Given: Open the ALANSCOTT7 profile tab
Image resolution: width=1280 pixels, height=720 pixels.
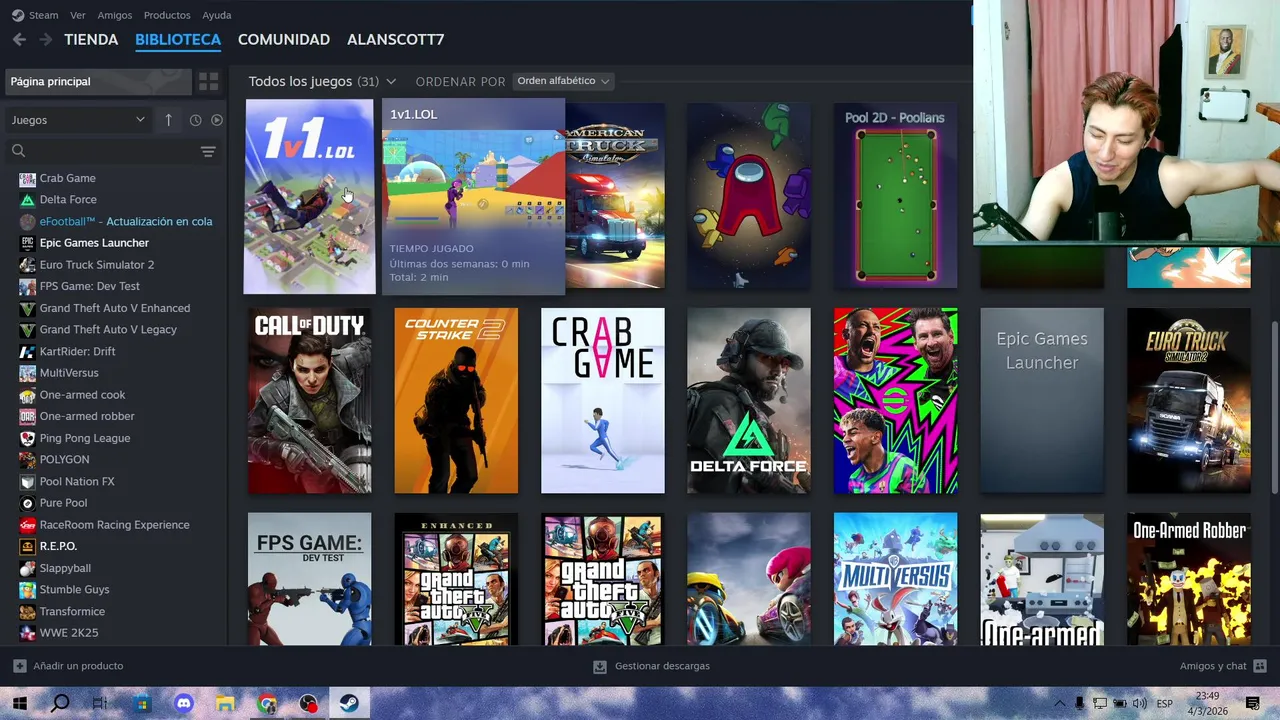Looking at the screenshot, I should (x=396, y=40).
